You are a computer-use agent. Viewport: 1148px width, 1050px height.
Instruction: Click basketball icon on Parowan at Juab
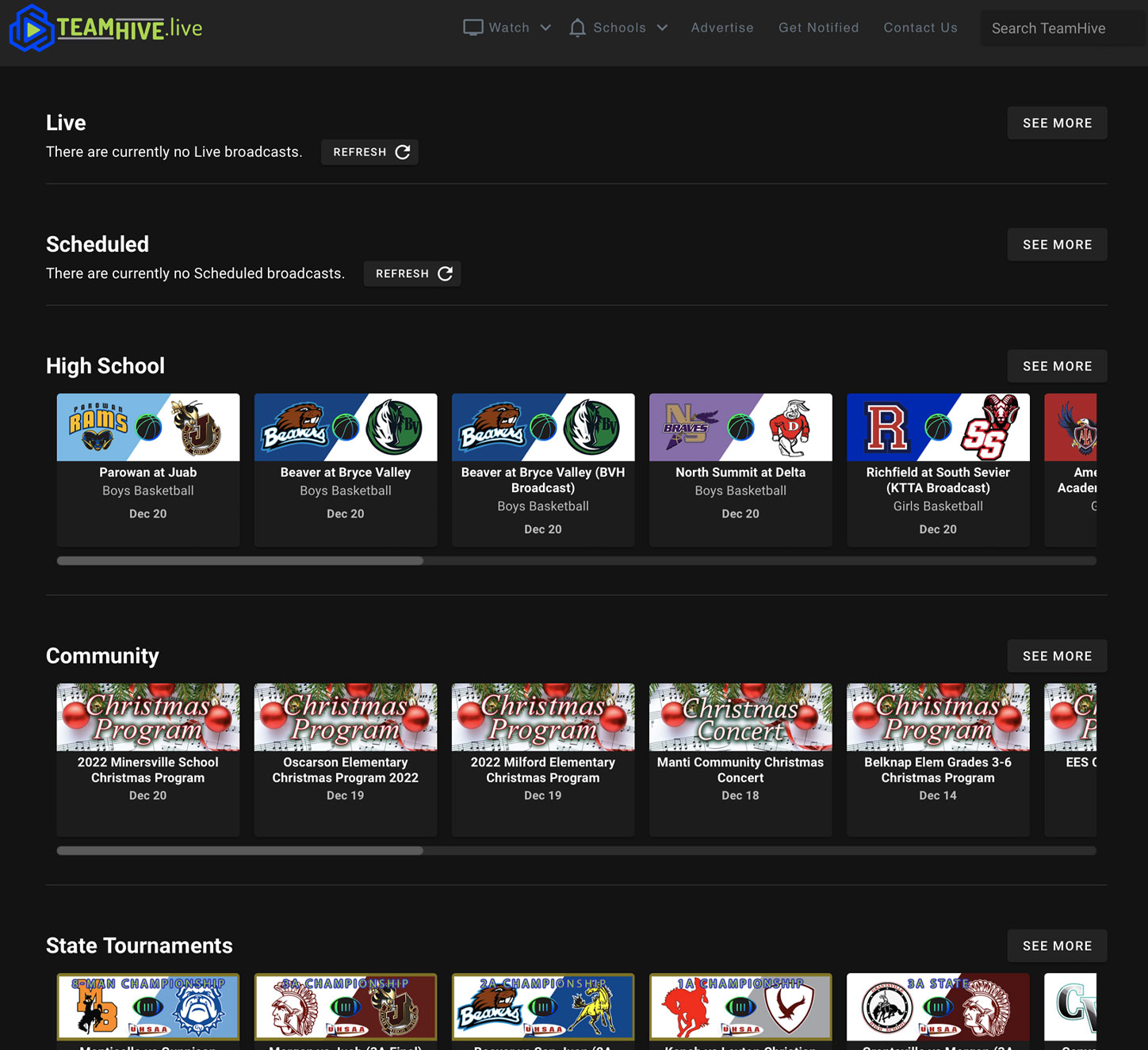click(148, 428)
